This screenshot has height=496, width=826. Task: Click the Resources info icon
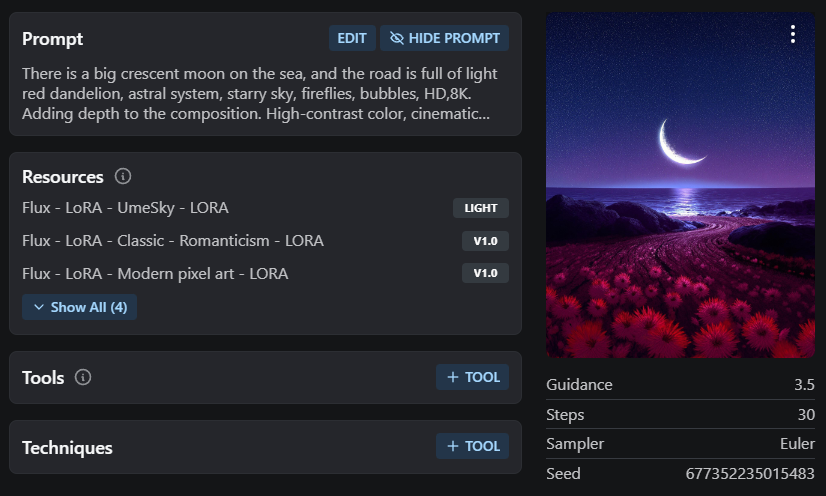pos(123,176)
